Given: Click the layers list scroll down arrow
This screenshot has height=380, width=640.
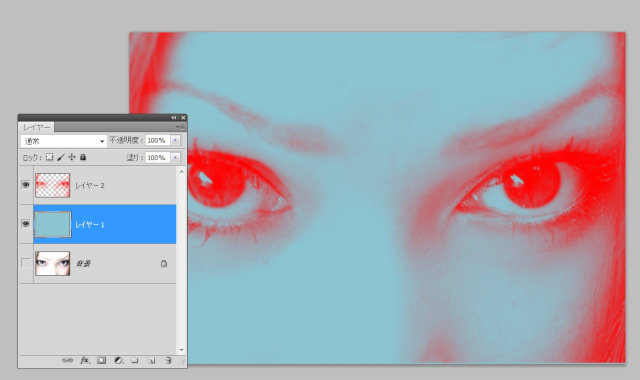Looking at the screenshot, I should [181, 350].
